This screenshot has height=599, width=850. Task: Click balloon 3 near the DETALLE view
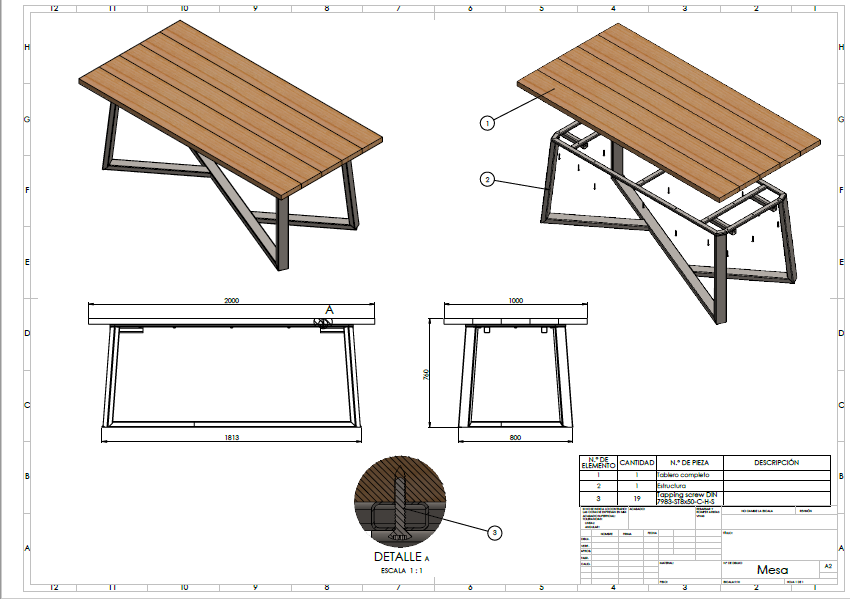point(494,533)
